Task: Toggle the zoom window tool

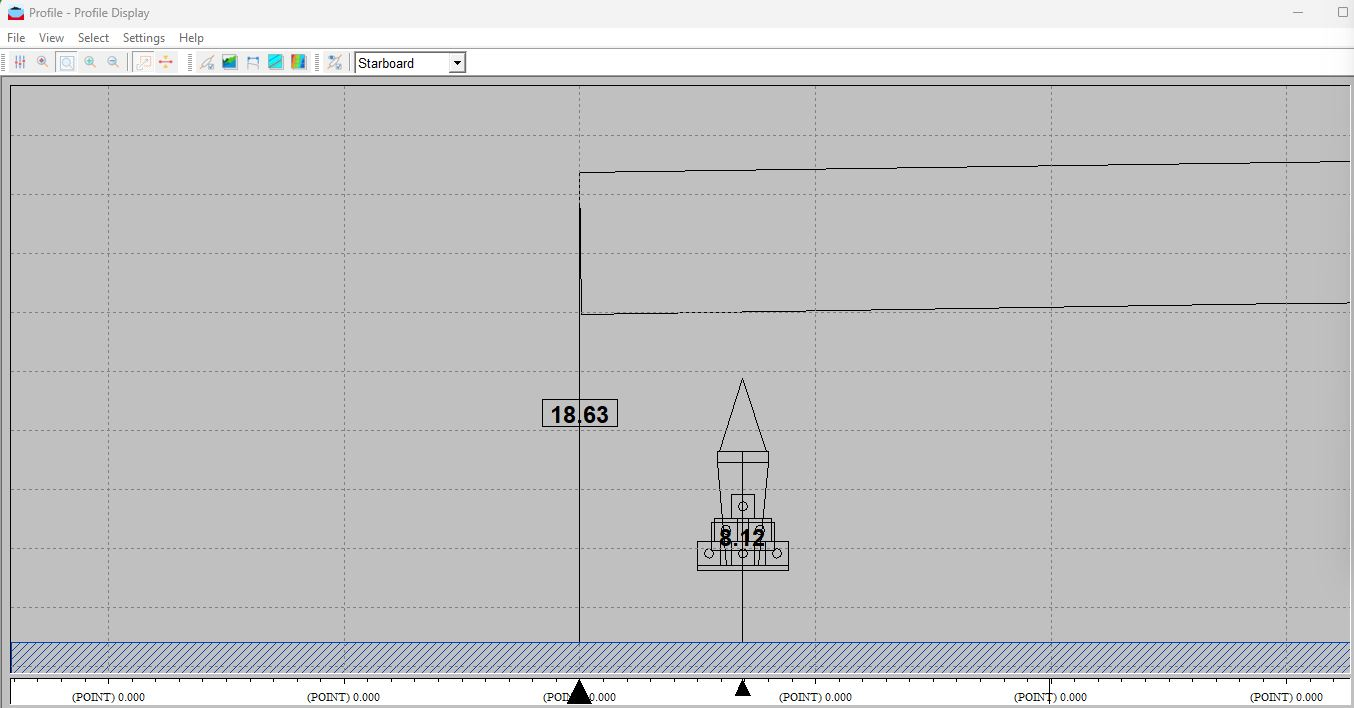Action: 66,62
